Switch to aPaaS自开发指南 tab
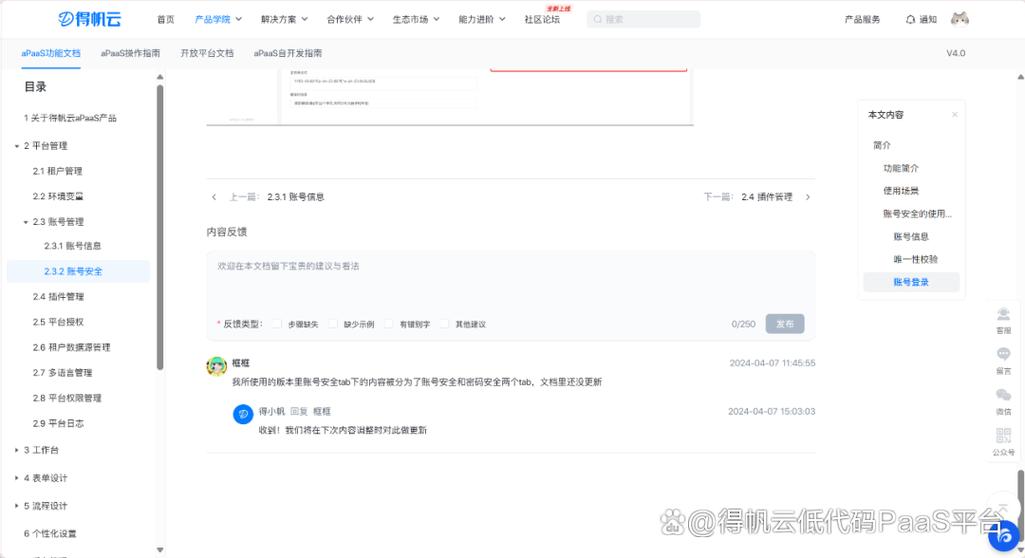This screenshot has height=558, width=1025. point(288,54)
